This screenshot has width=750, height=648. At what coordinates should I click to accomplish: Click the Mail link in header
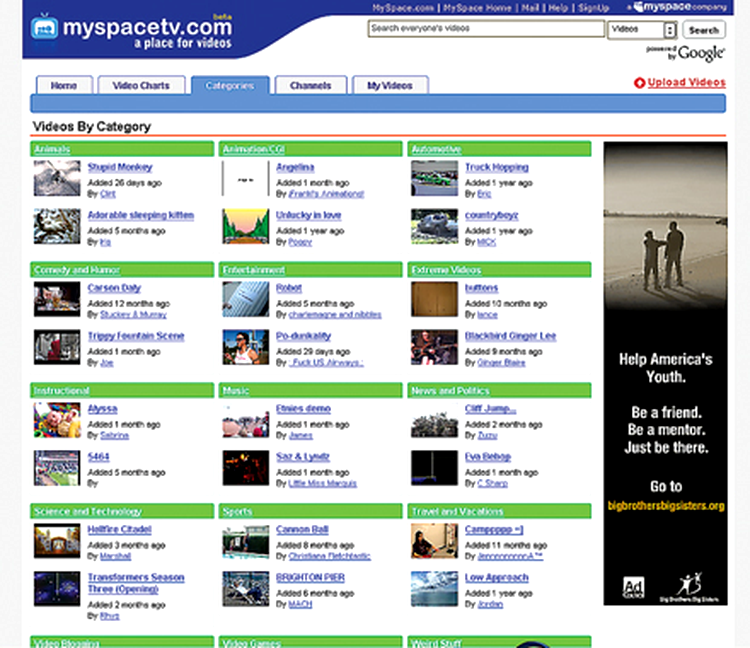click(x=530, y=8)
